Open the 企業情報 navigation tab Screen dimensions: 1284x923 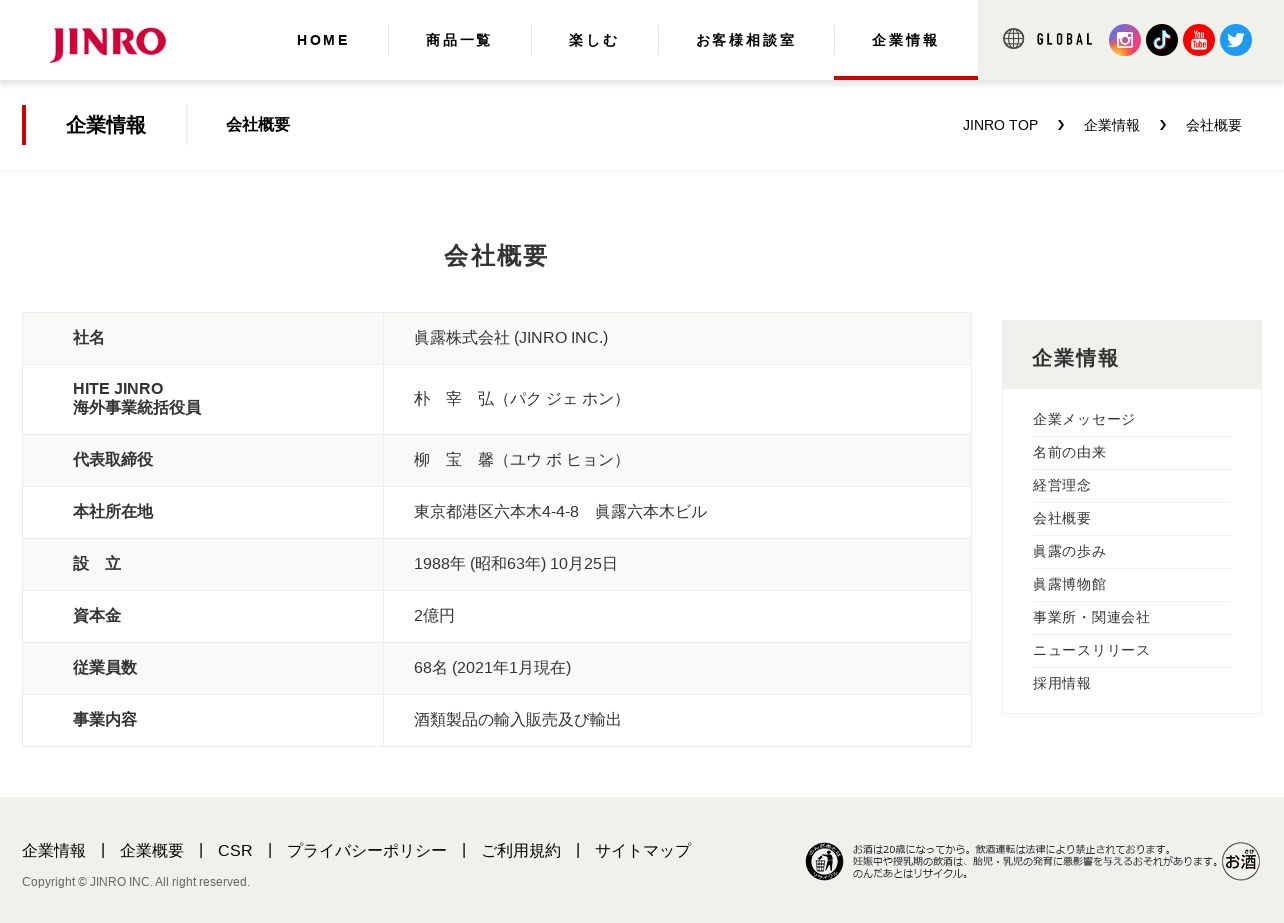coord(906,40)
